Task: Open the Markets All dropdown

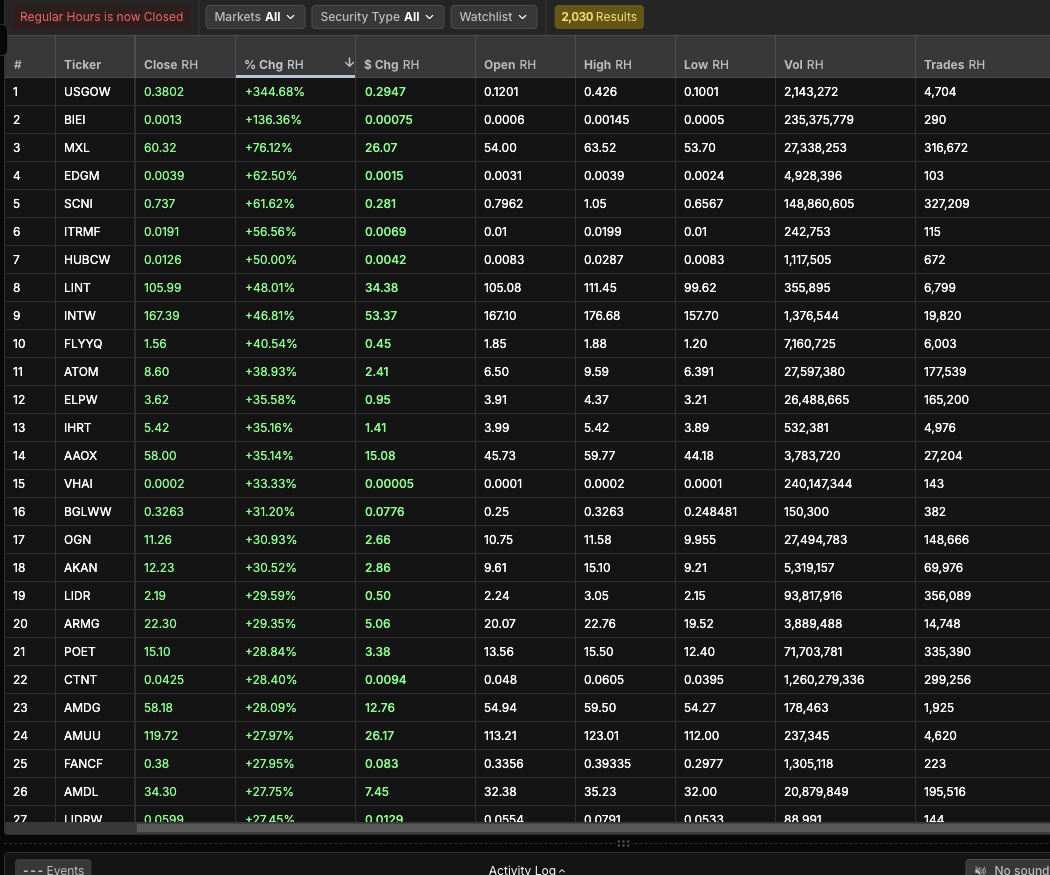Action: point(254,17)
